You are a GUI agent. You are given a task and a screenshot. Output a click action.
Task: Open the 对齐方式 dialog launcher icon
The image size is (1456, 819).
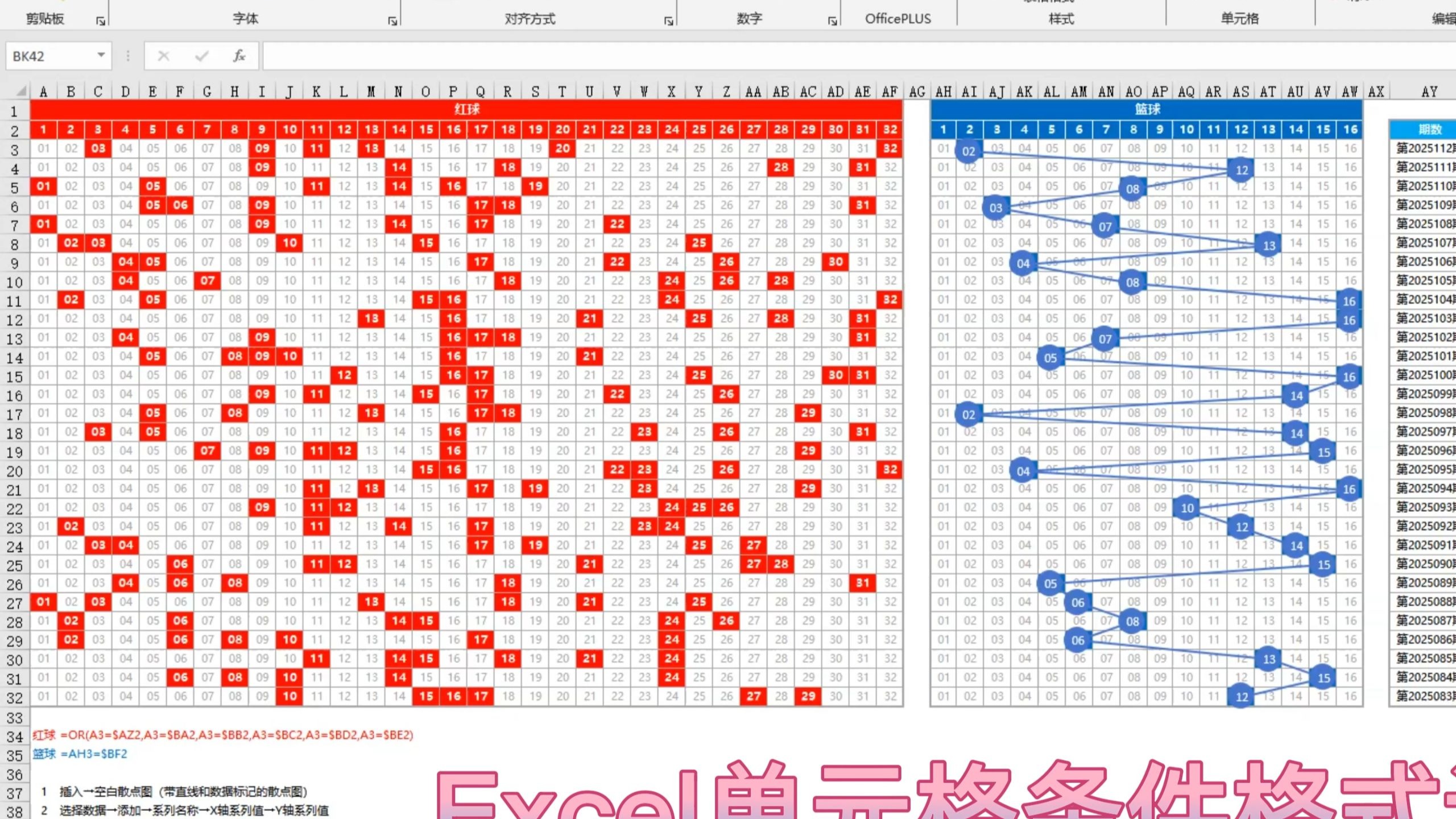point(668,21)
